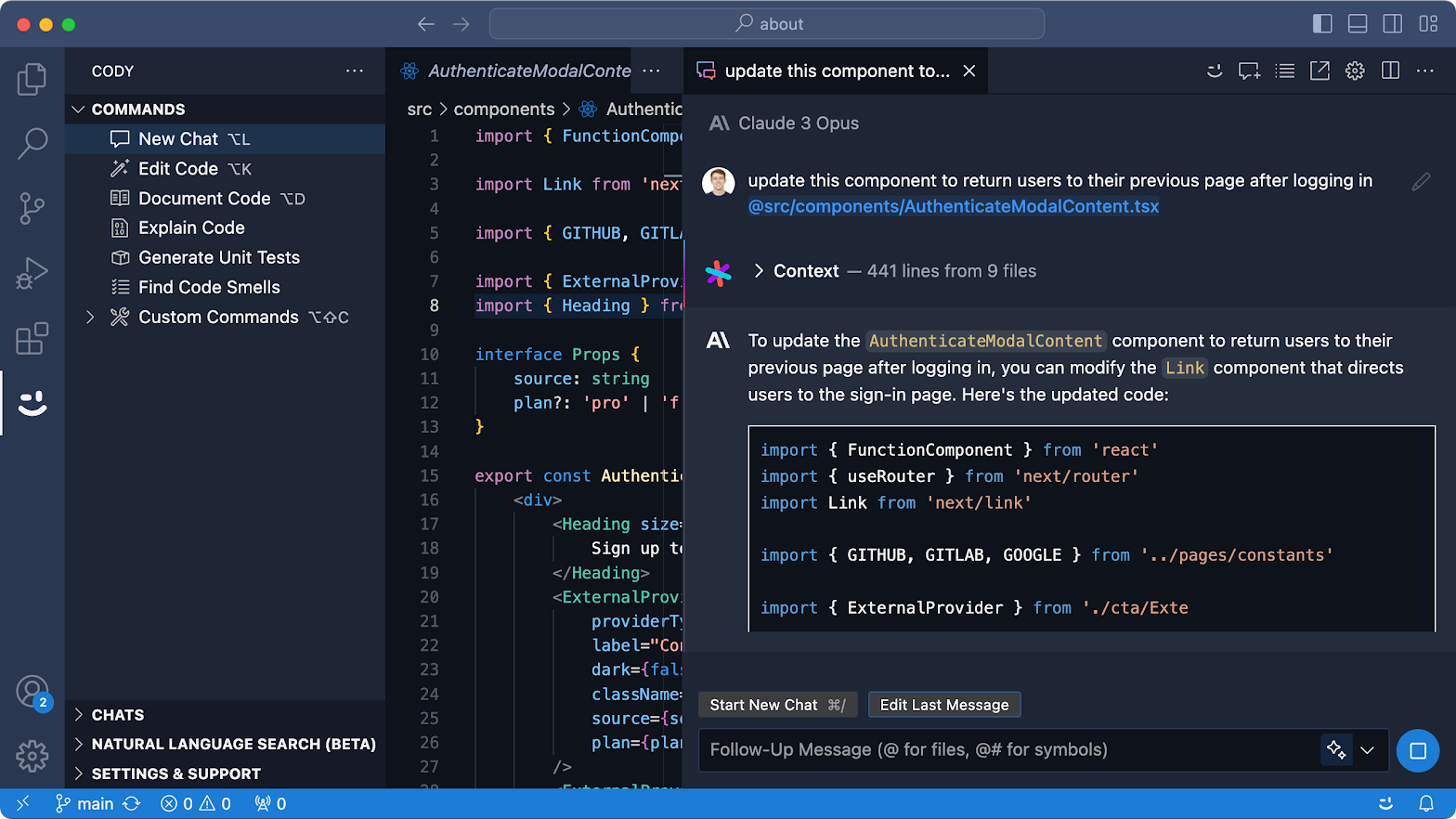Open notifications bell in status bar
The image size is (1456, 819).
pyautogui.click(x=1425, y=804)
